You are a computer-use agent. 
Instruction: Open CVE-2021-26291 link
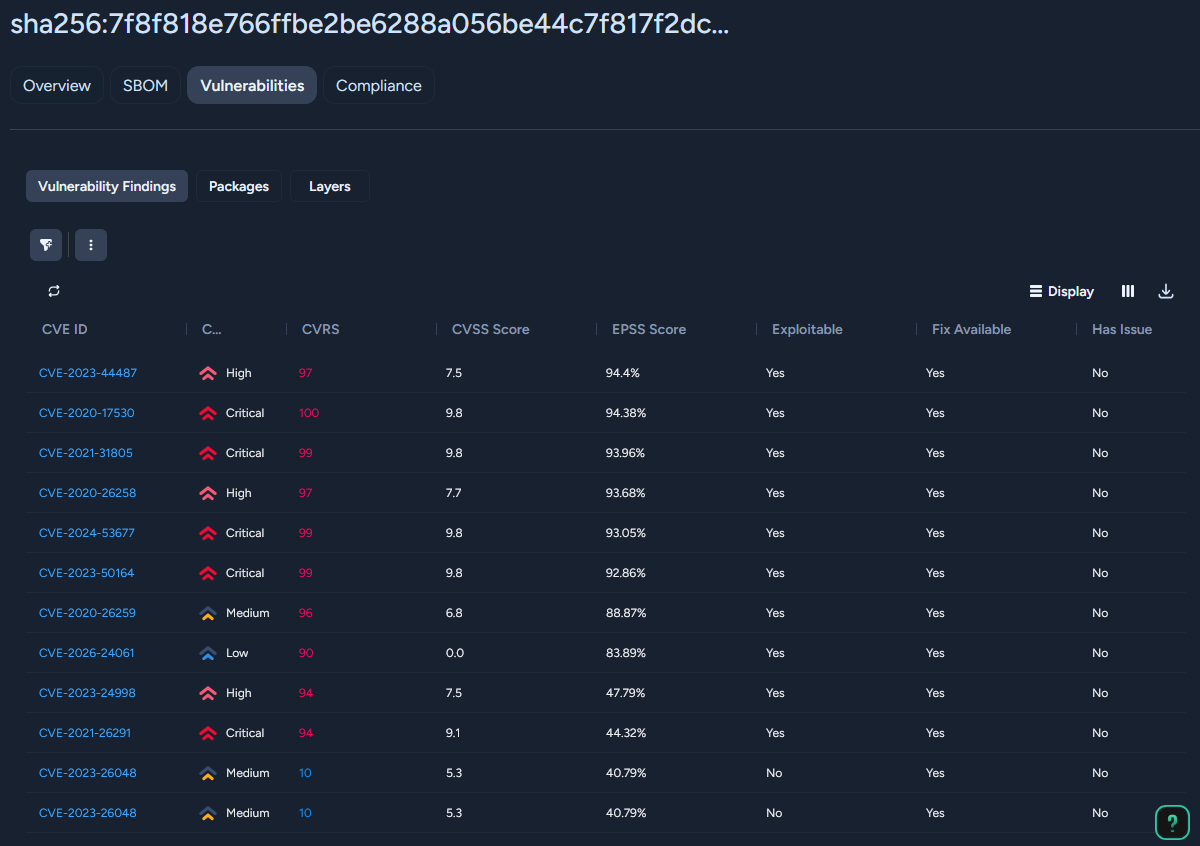tap(85, 733)
